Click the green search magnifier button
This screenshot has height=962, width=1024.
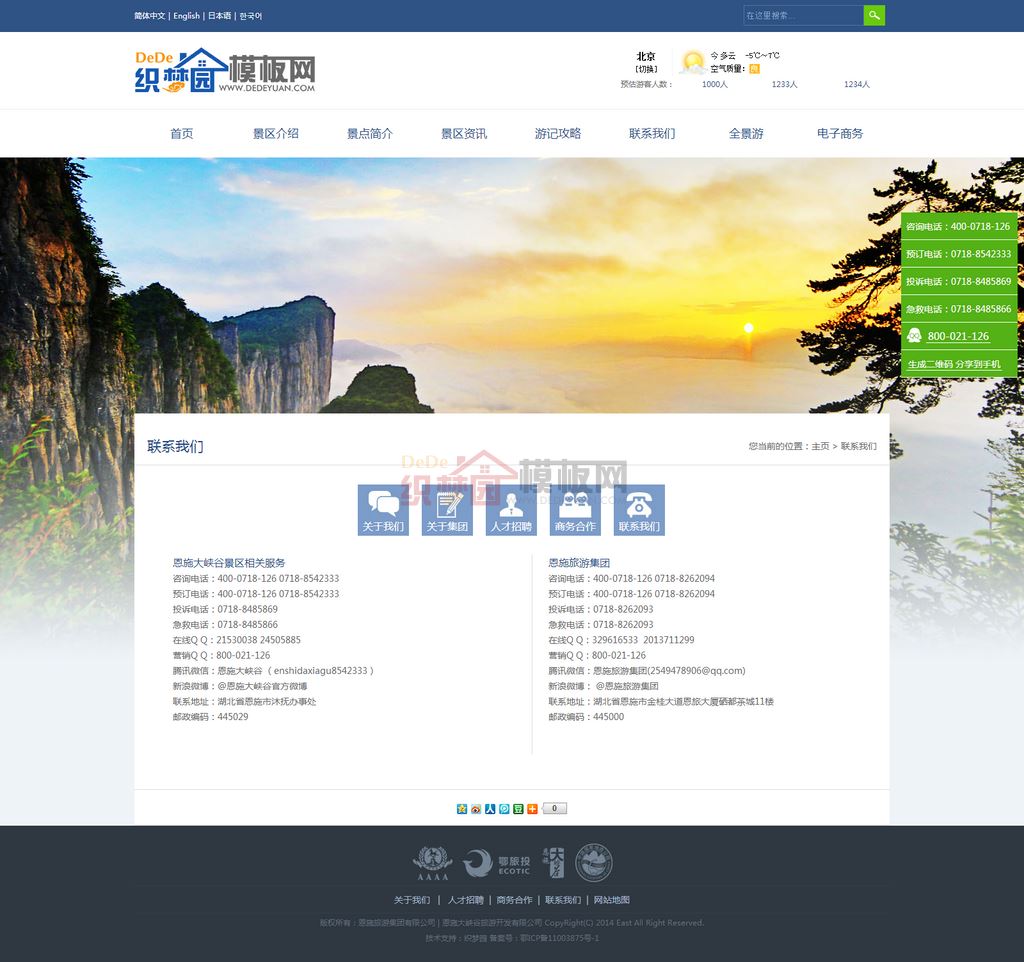coord(874,15)
